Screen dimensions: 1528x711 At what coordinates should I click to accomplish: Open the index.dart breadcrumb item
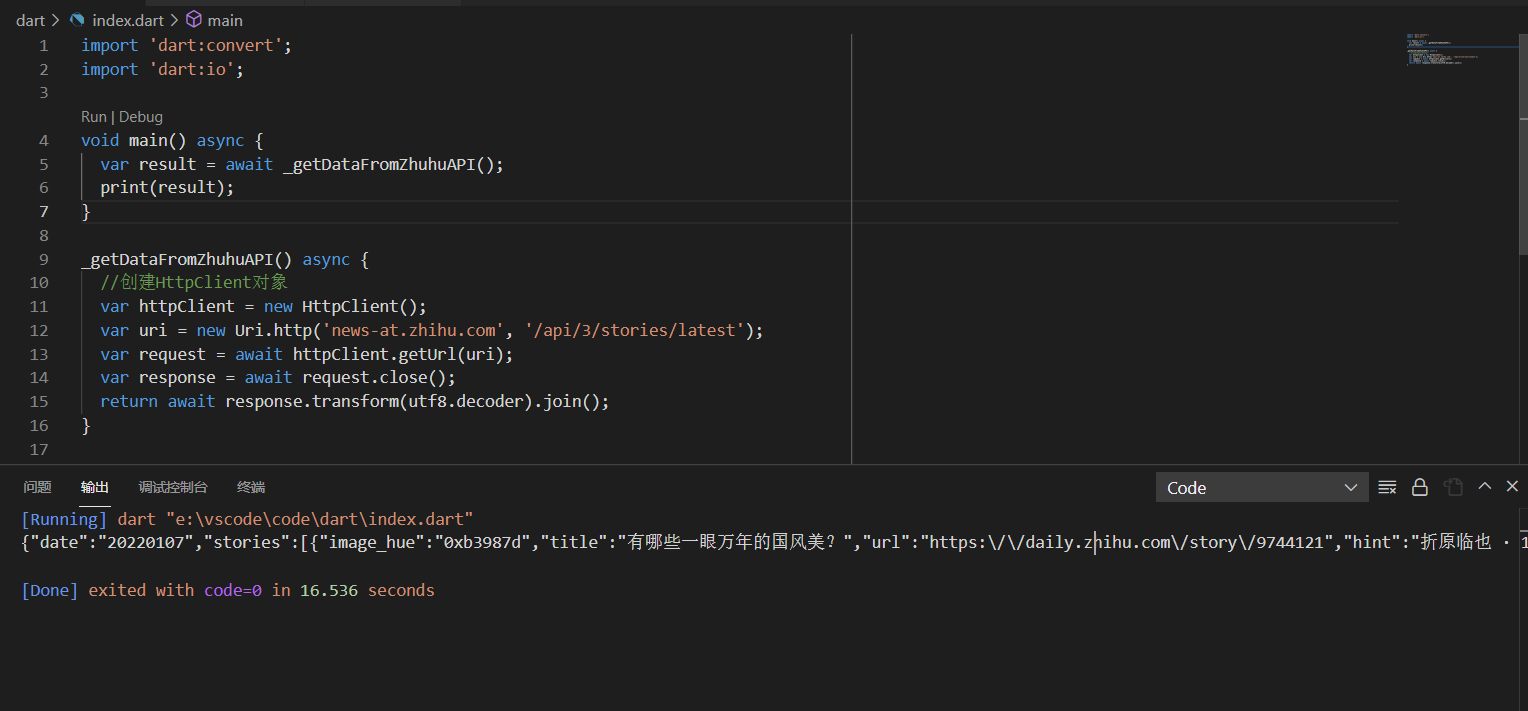(129, 20)
